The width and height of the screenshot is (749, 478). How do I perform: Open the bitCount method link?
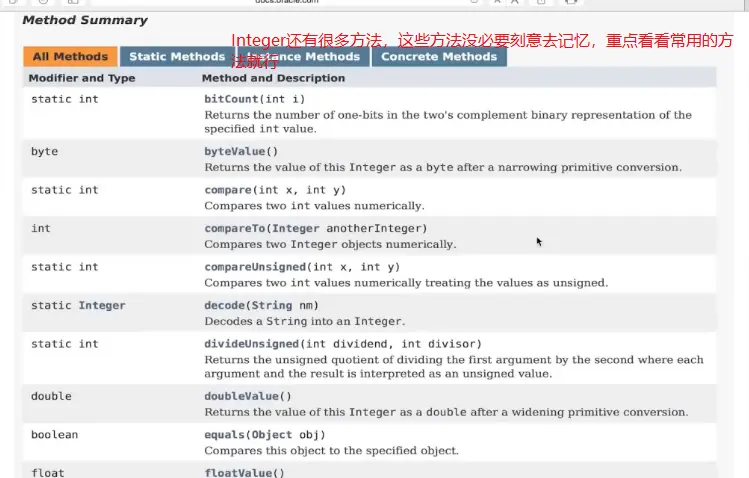click(231, 99)
